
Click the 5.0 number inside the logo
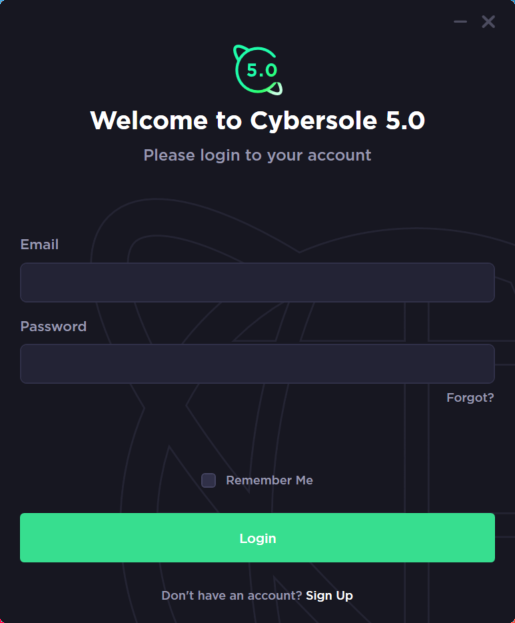(261, 70)
